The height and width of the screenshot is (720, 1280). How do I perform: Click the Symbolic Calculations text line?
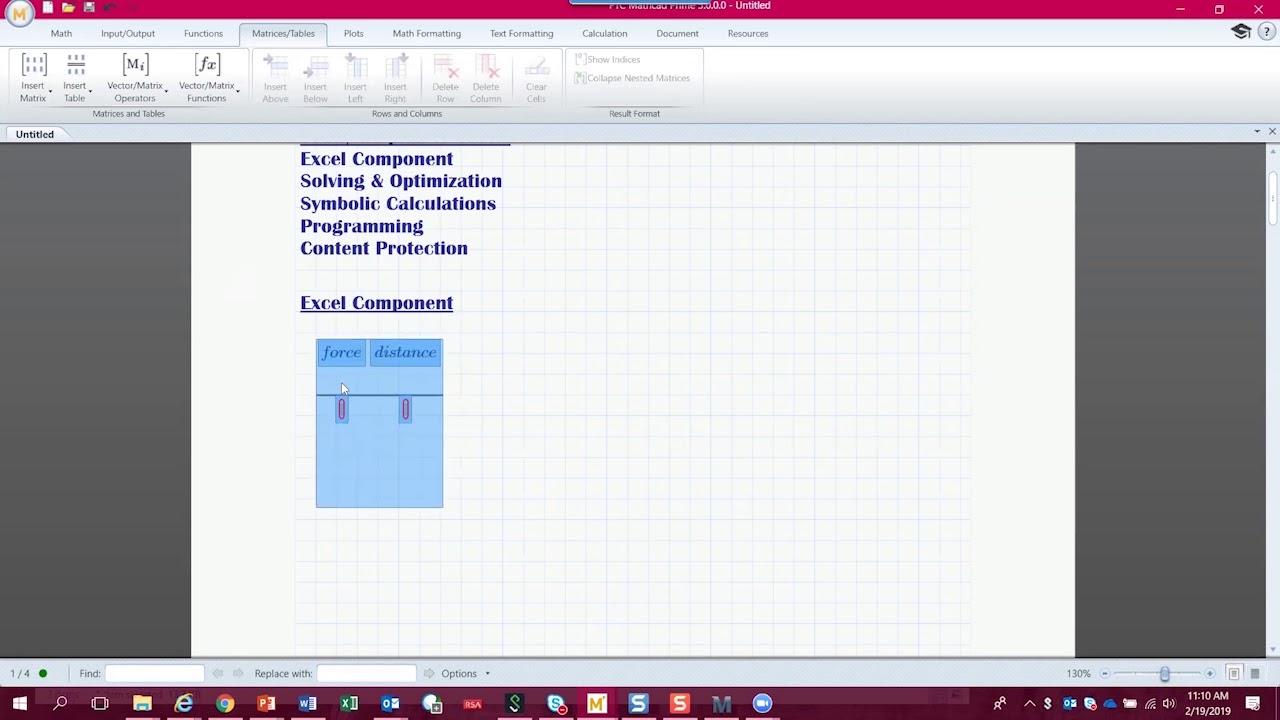click(x=398, y=204)
